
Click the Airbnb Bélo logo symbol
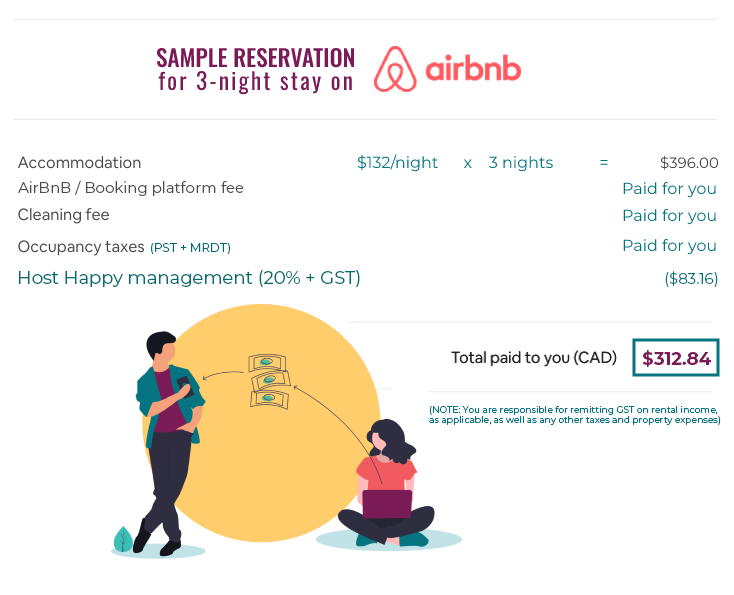point(394,69)
